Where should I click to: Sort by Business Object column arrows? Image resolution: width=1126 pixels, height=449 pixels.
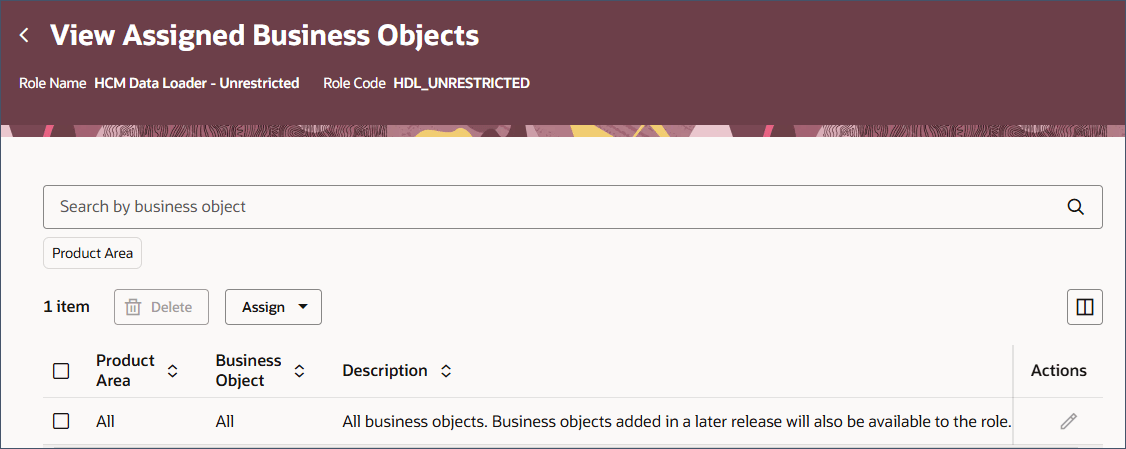(x=299, y=371)
